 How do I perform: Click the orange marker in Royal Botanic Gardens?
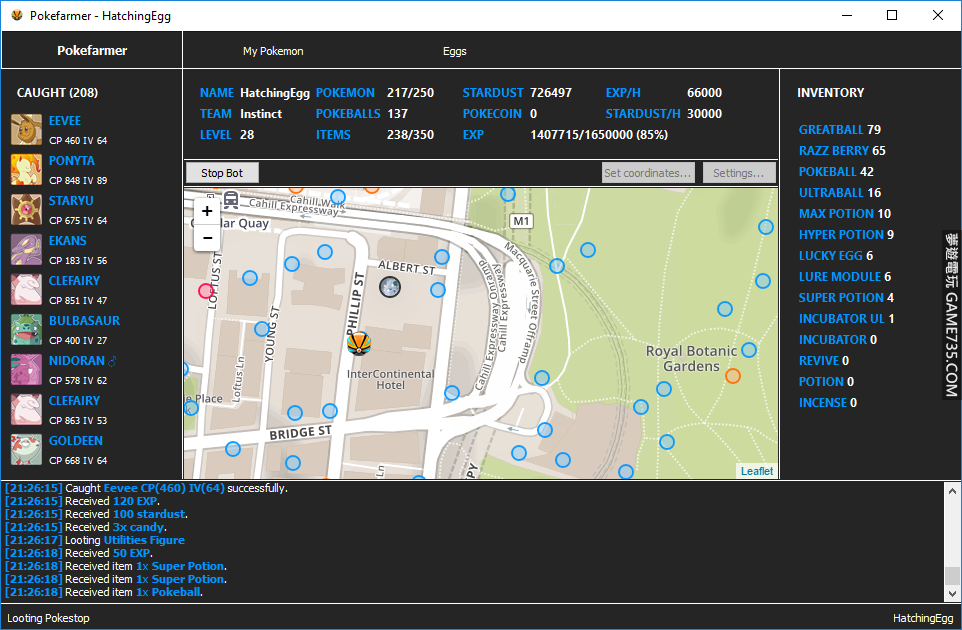tap(733, 376)
